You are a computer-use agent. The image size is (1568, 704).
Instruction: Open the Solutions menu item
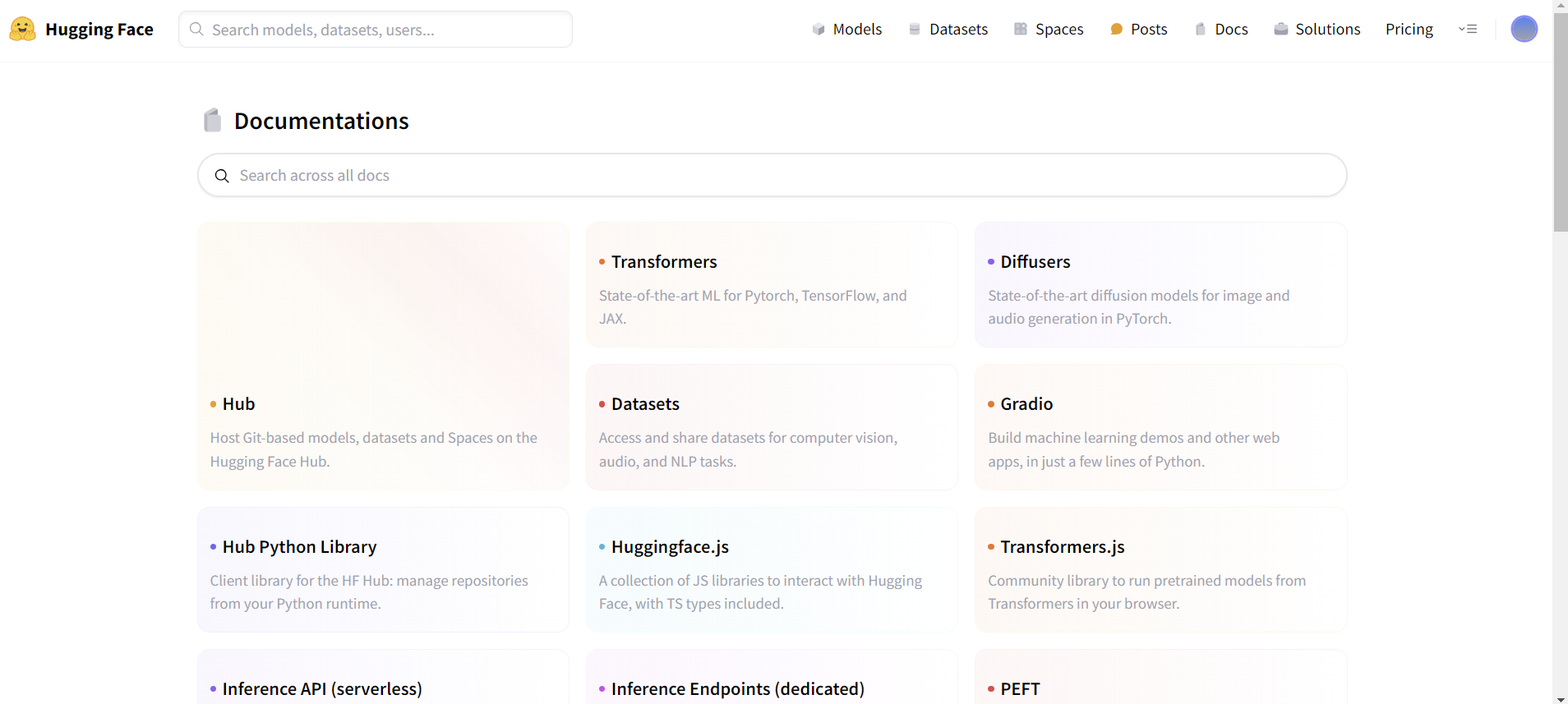click(1317, 30)
